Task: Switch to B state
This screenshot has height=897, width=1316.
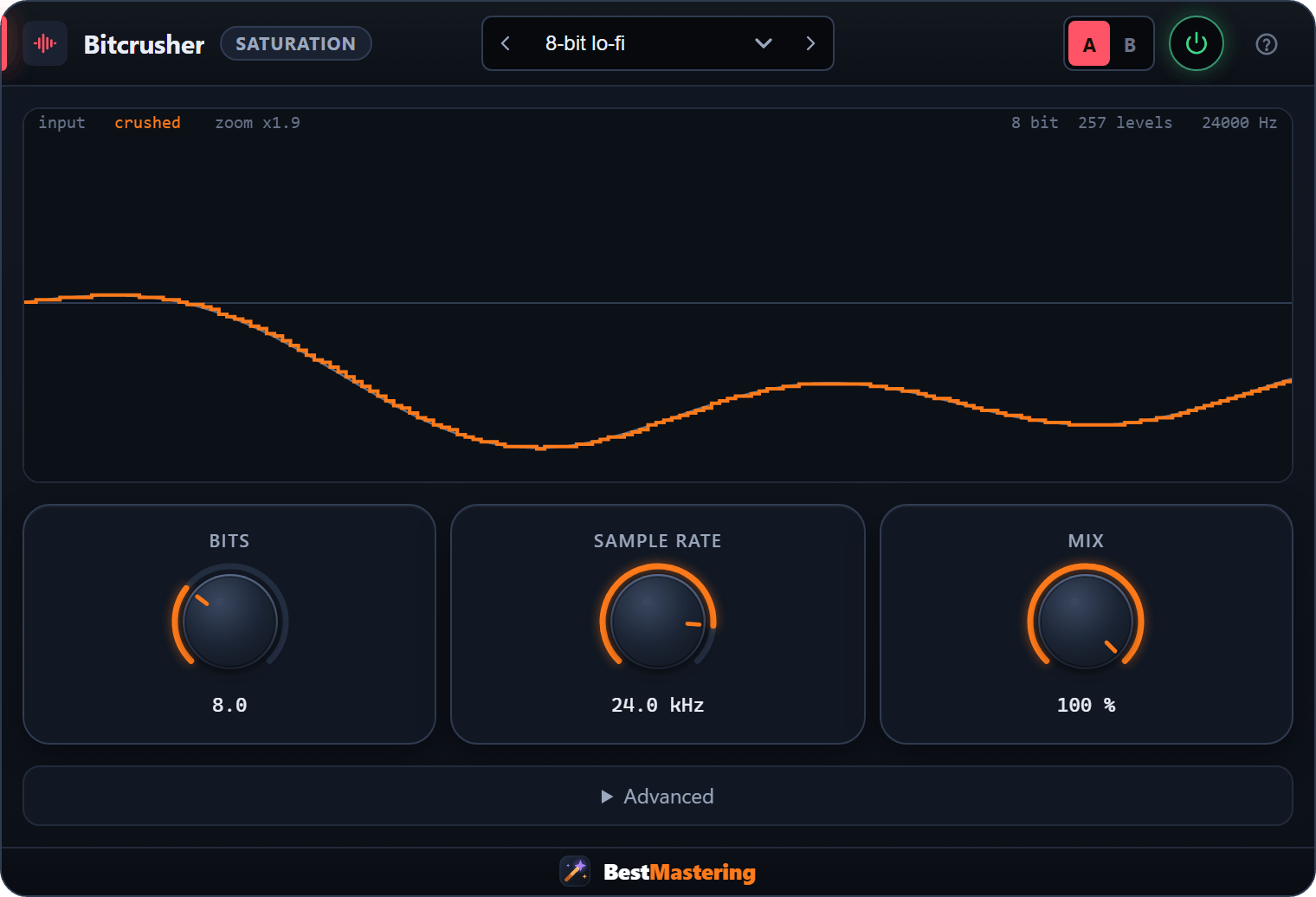Action: [1130, 44]
